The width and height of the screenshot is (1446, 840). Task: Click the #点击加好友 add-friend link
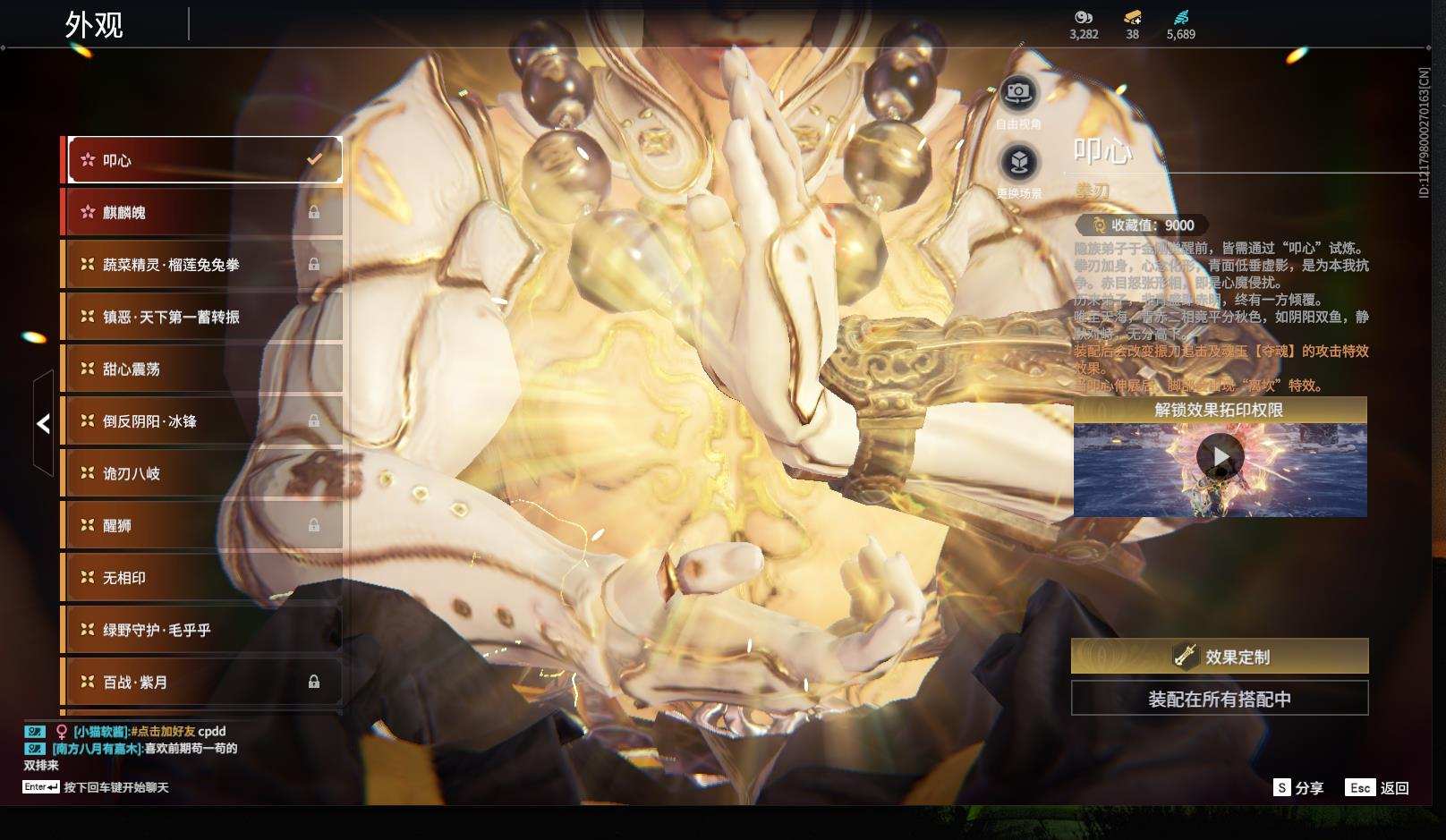[163, 731]
